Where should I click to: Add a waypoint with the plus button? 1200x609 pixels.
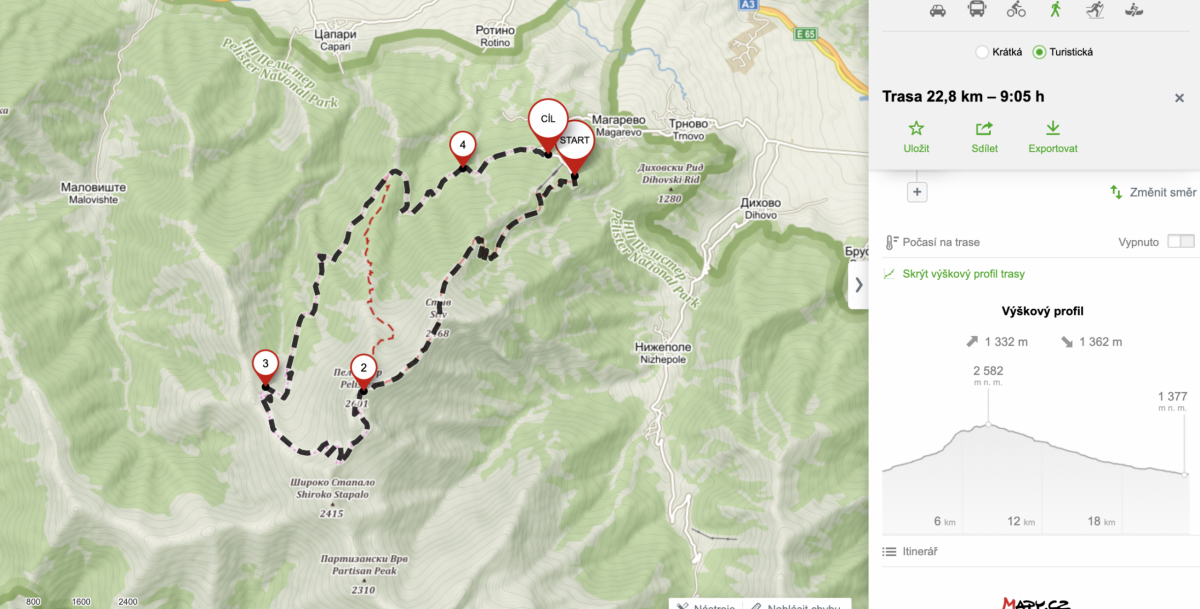tap(918, 192)
